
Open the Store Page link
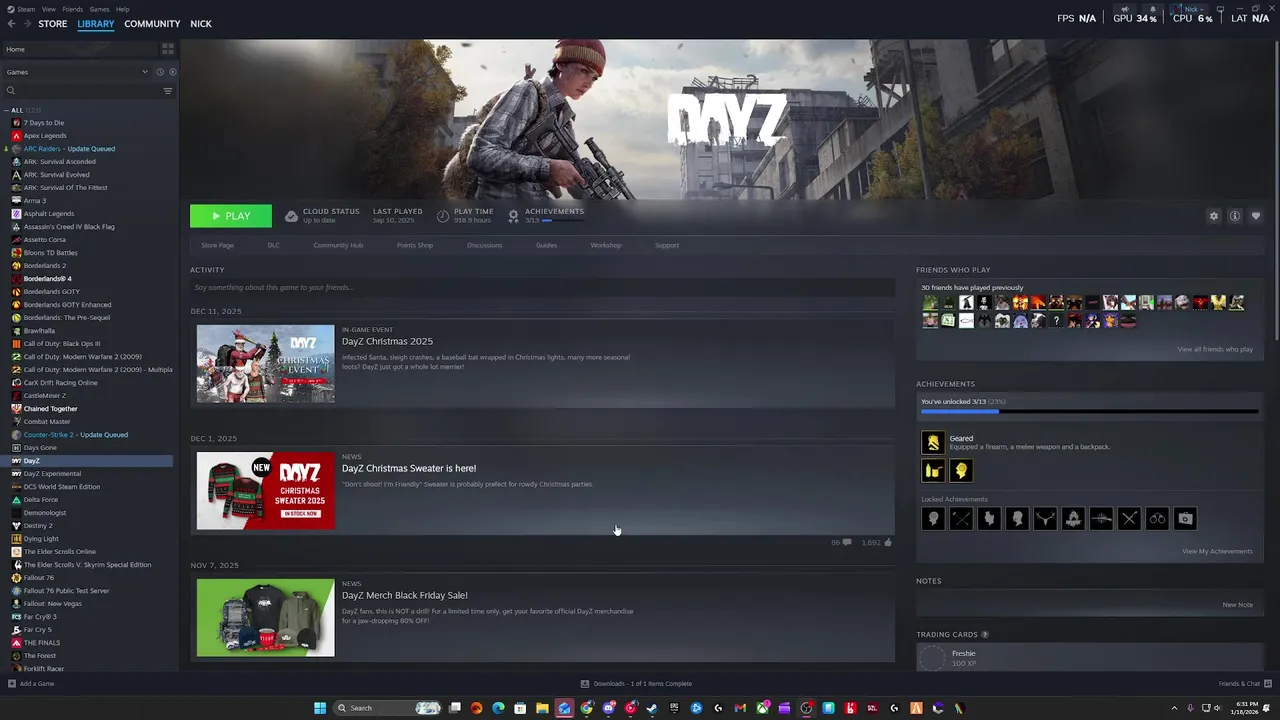tap(217, 245)
